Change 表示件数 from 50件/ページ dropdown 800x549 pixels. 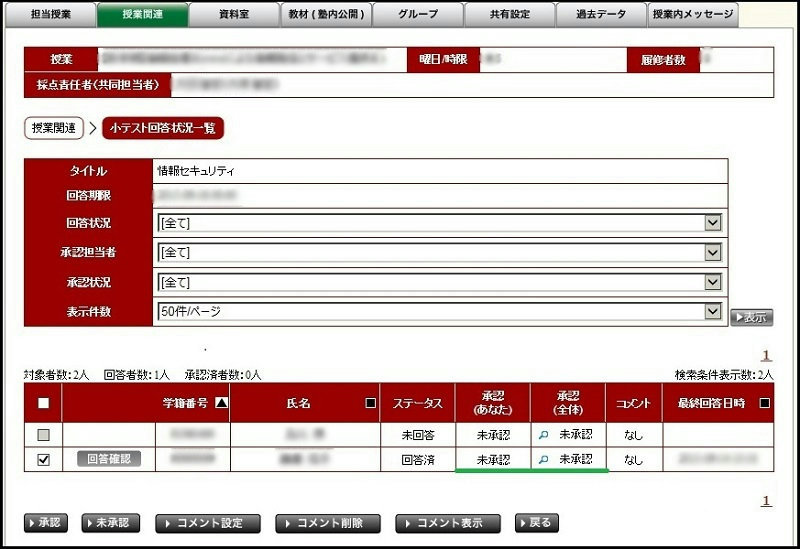pos(712,312)
